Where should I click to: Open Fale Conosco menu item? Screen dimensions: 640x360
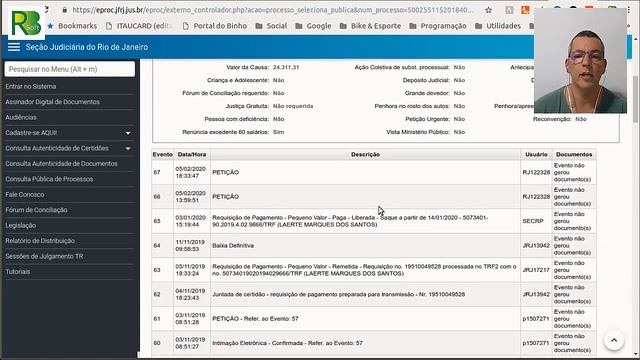coord(24,195)
